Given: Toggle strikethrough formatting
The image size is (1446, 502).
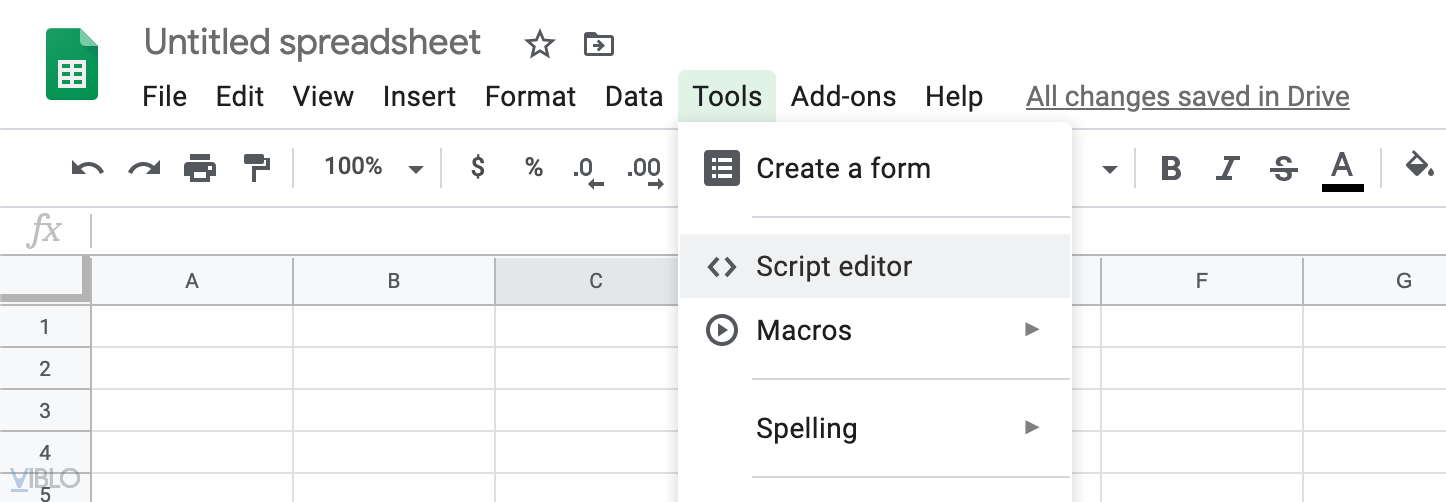Looking at the screenshot, I should pyautogui.click(x=1283, y=169).
